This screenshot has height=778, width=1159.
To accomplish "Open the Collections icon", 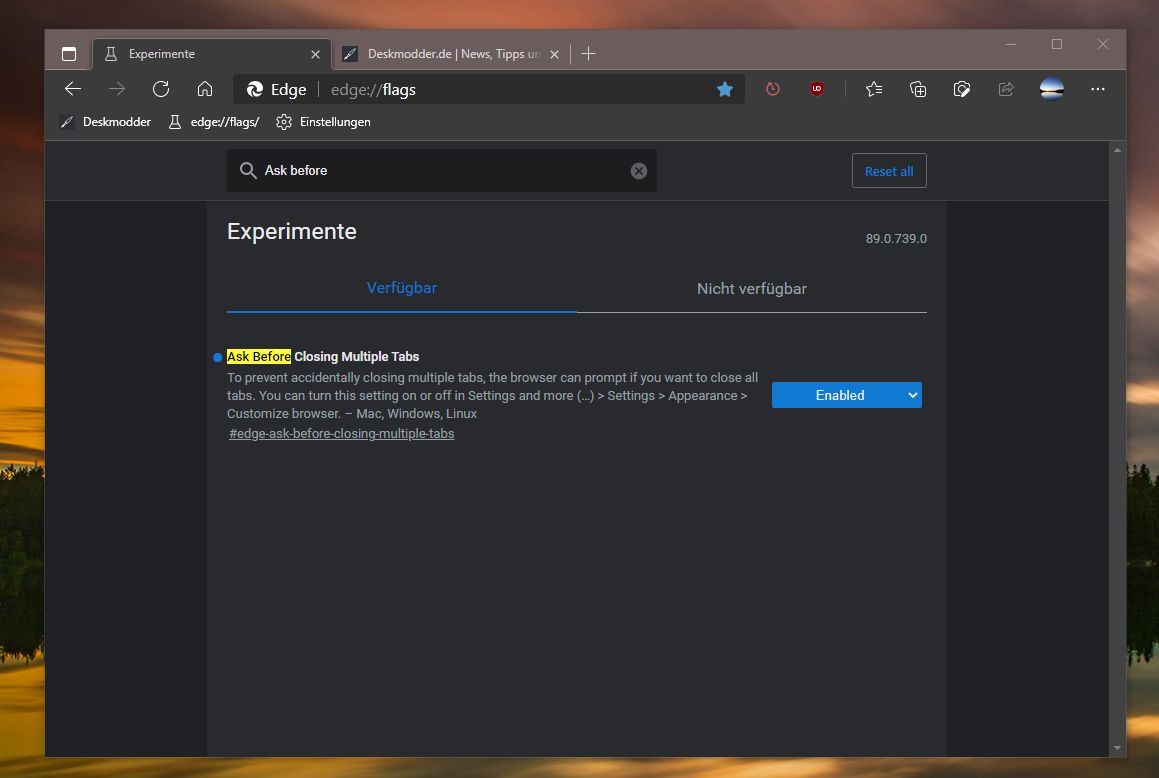I will click(x=917, y=89).
